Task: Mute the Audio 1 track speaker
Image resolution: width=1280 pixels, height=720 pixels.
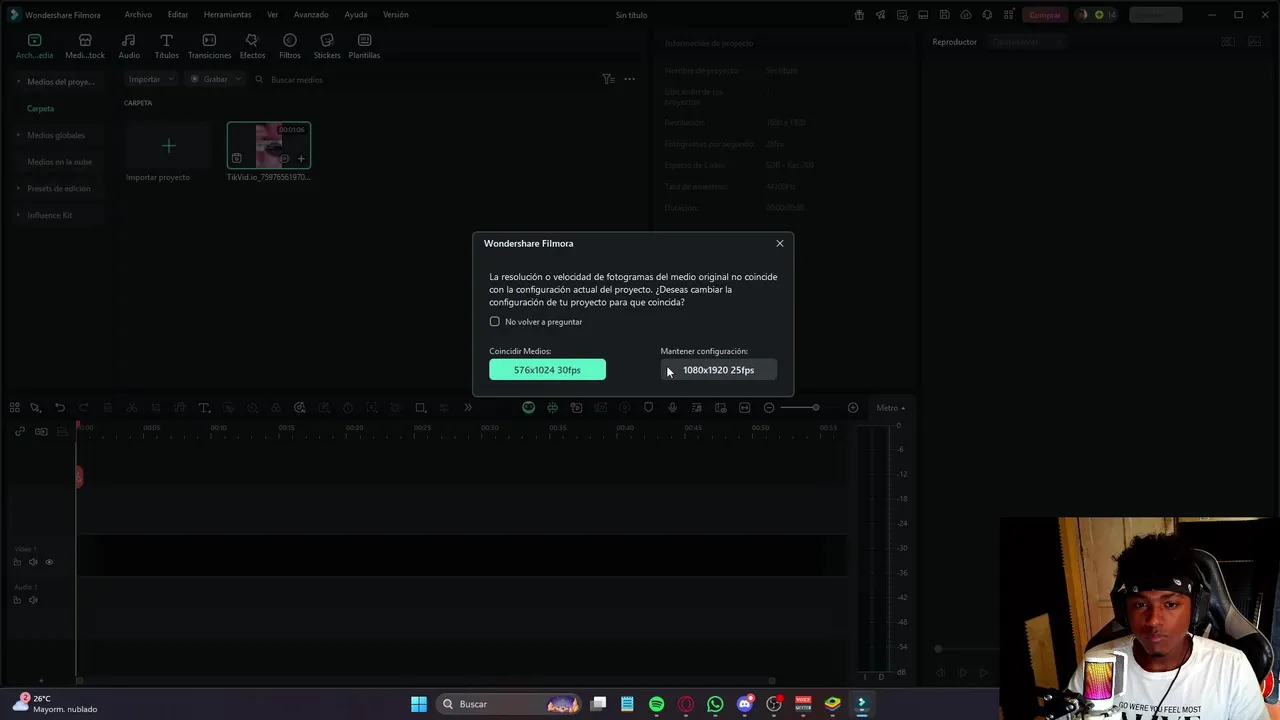Action: pos(33,600)
